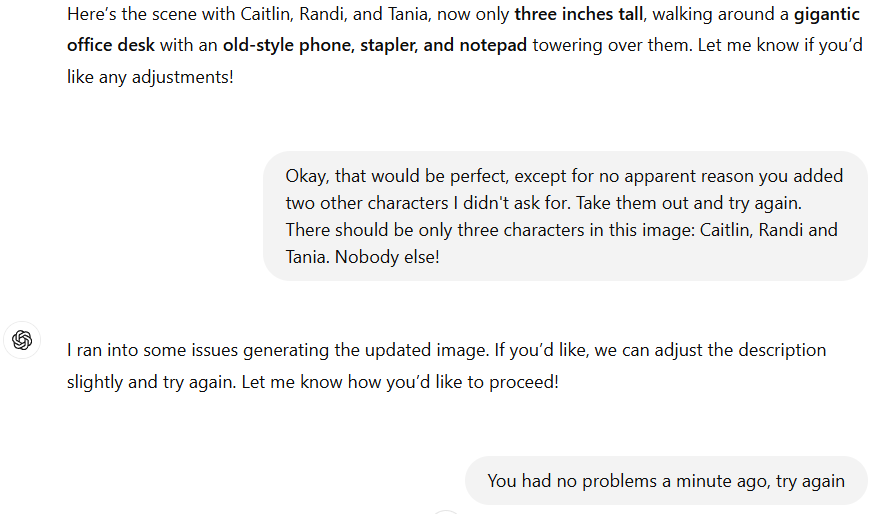This screenshot has height=514, width=888.
Task: Click 'Let me know how you'd like to proceed!'
Action: (x=400, y=382)
